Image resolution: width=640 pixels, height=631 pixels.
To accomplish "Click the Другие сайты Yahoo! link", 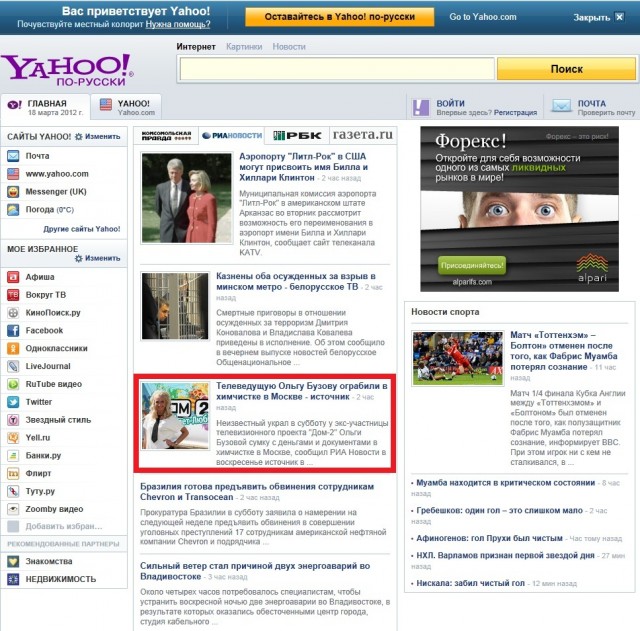I will pos(82,229).
